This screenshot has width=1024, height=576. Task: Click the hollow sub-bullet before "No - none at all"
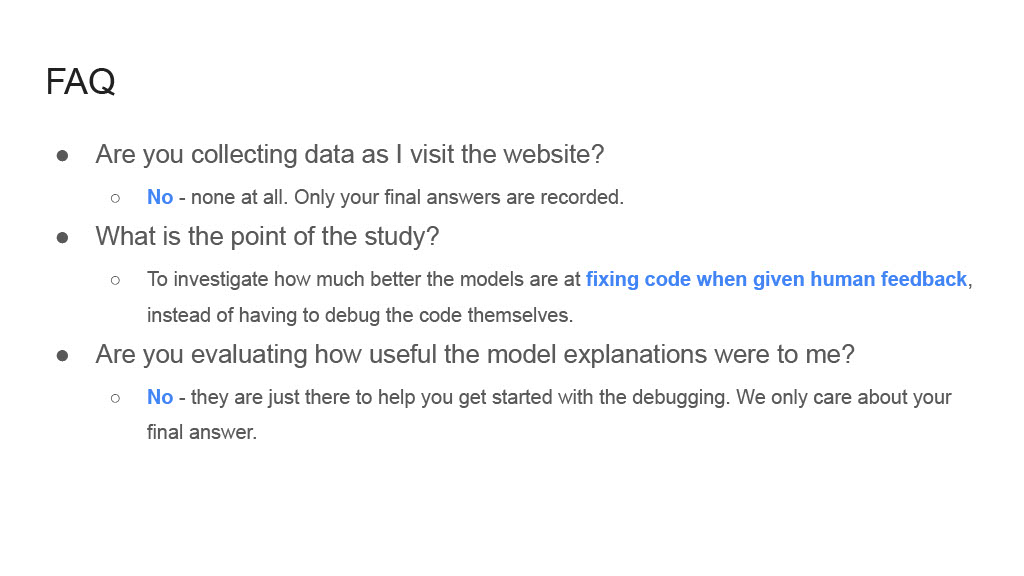point(116,198)
